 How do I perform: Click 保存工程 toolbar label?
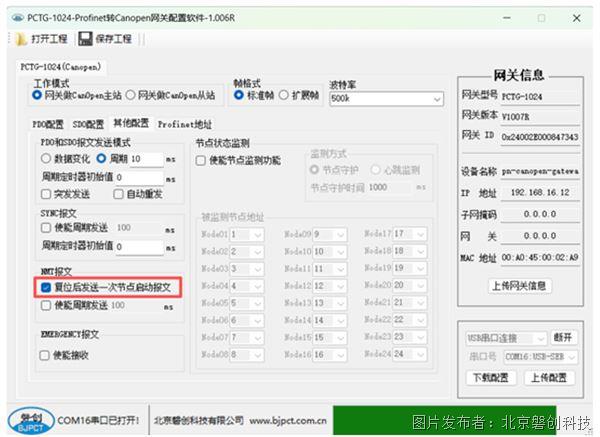(x=114, y=39)
